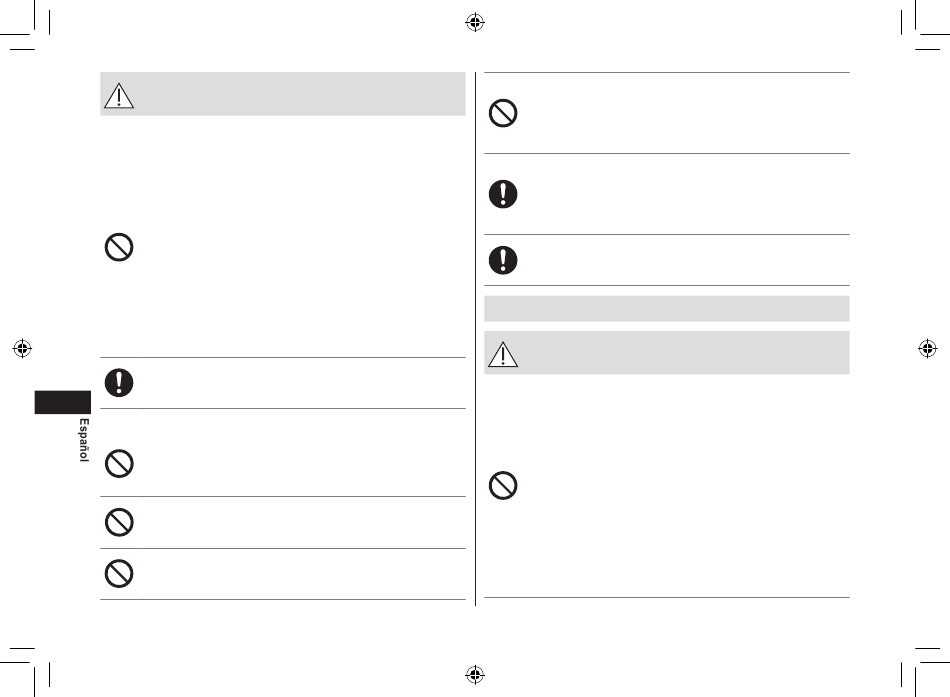Click the Español language tab label
Image resolution: width=950 pixels, height=697 pixels.
point(84,440)
